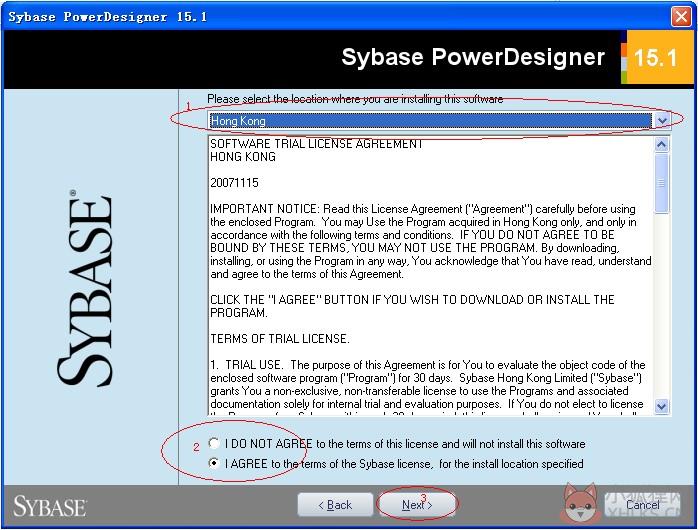The image size is (698, 530).
Task: Click the CLICK THE "I AGREE" BUTTON paragraph
Action: pos(412,306)
